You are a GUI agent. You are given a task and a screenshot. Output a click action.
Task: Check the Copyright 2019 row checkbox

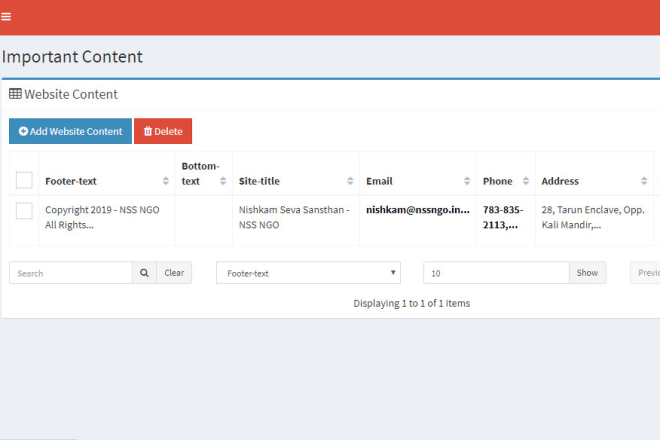click(24, 211)
